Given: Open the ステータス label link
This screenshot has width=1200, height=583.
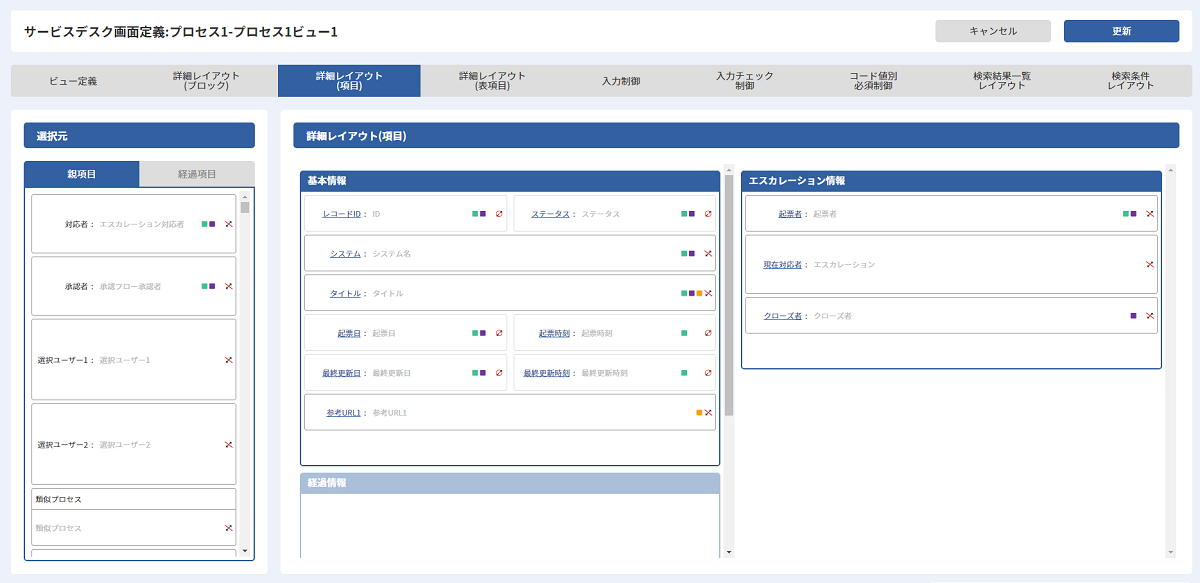Looking at the screenshot, I should tap(550, 214).
